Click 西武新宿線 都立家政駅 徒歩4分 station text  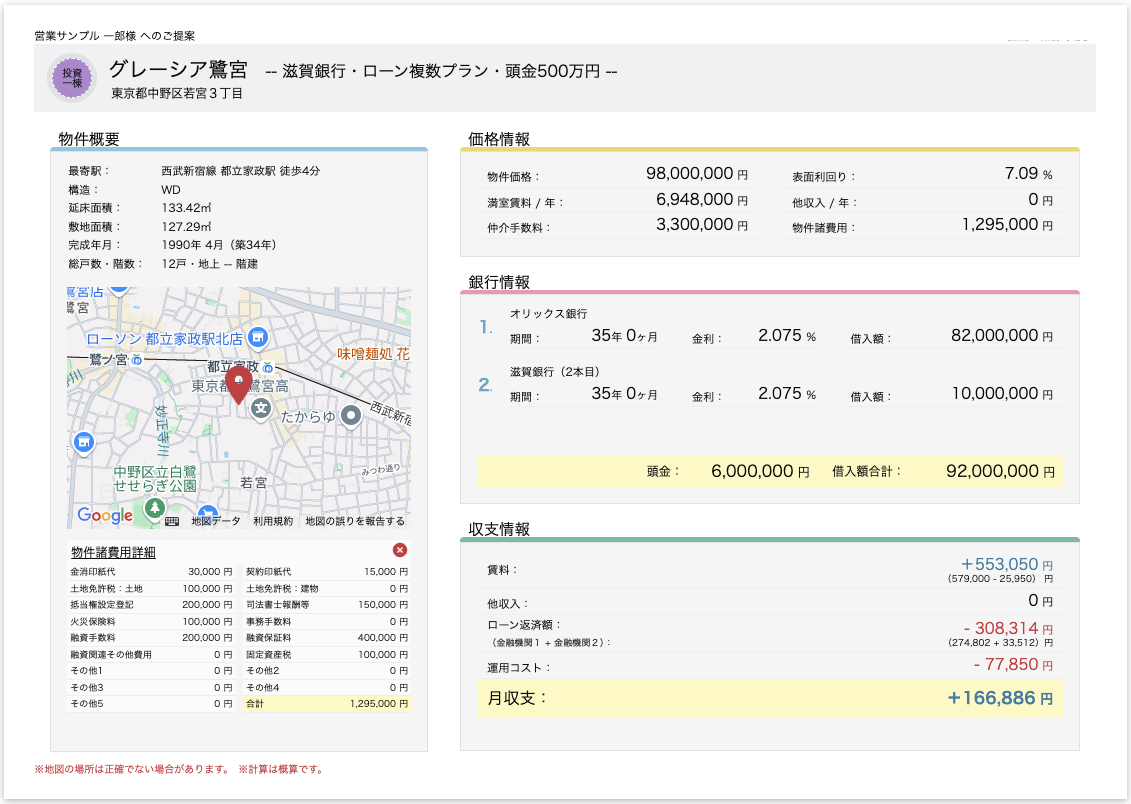241,171
